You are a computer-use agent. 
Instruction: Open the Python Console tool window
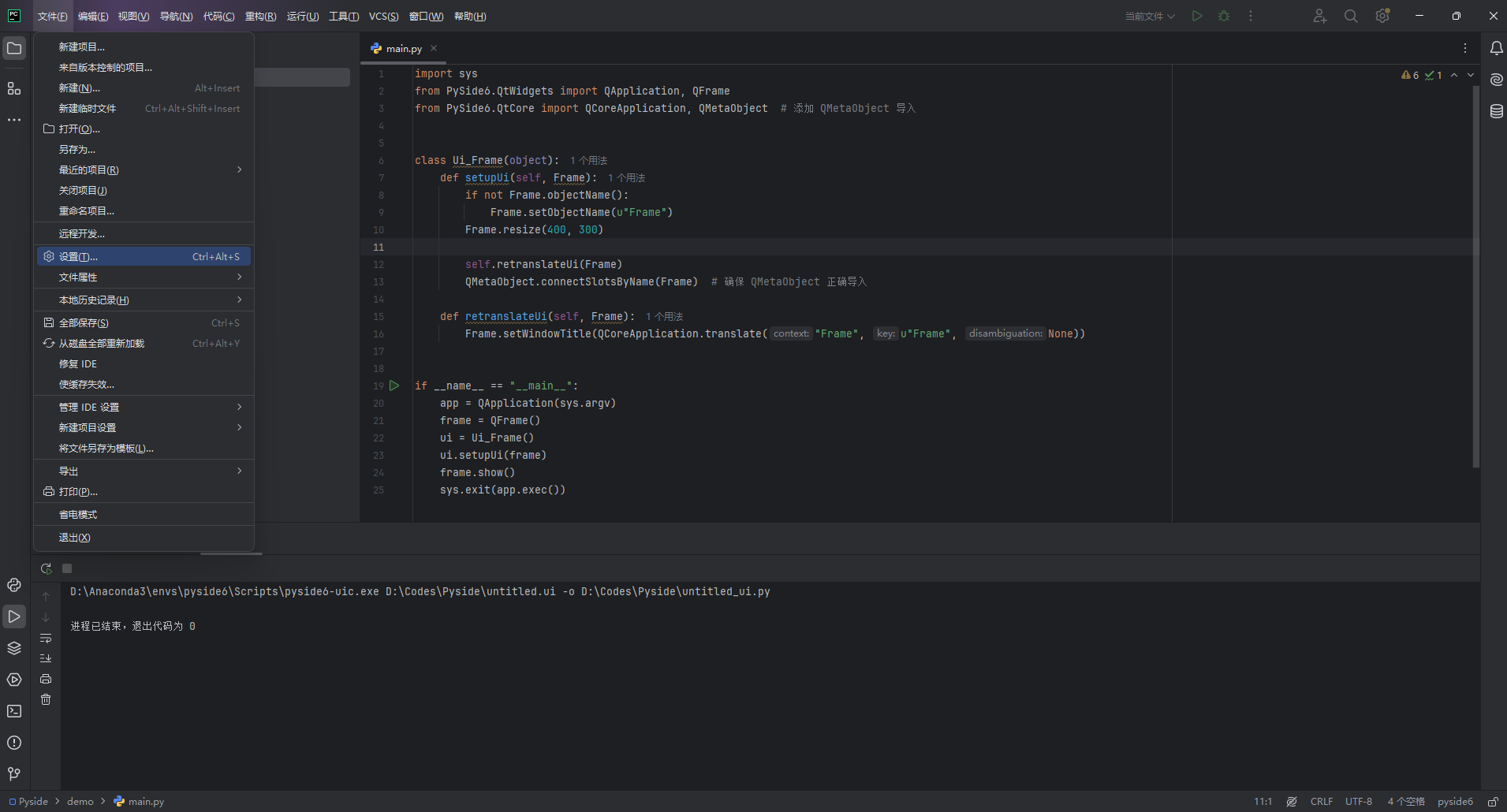coord(14,585)
